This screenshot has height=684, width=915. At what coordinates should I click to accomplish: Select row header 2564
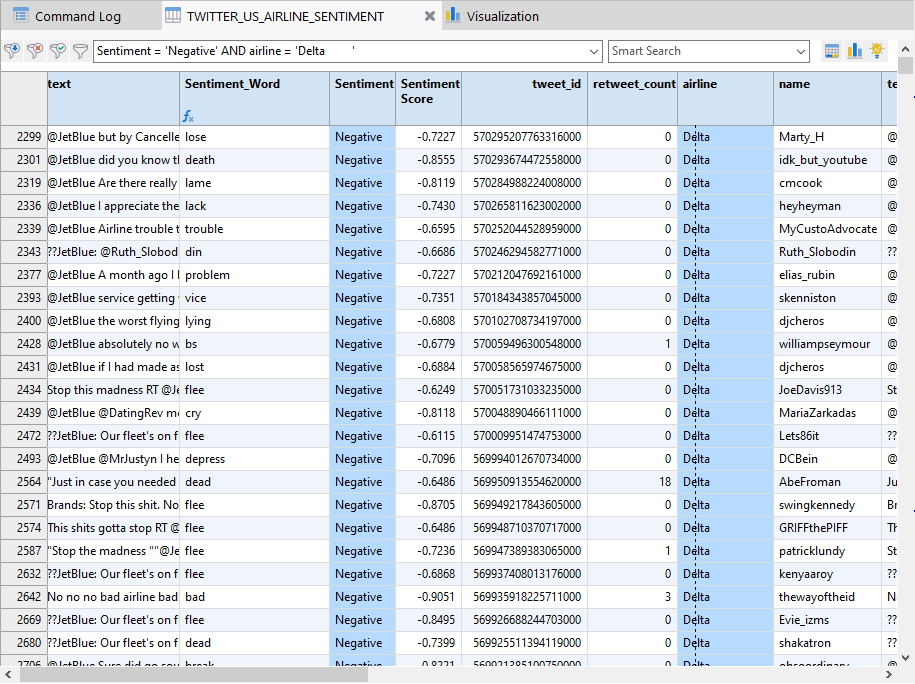point(24,482)
